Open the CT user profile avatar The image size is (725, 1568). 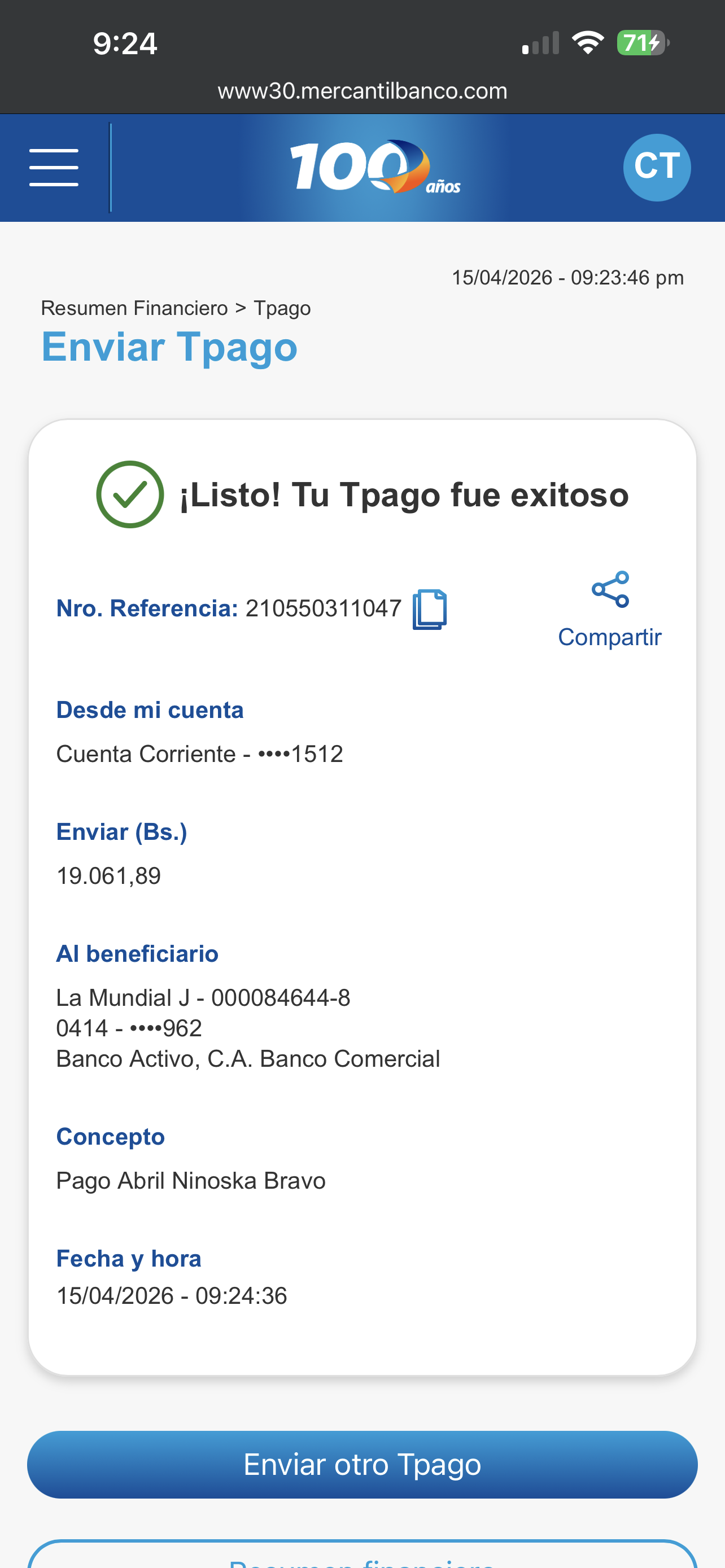pos(656,168)
